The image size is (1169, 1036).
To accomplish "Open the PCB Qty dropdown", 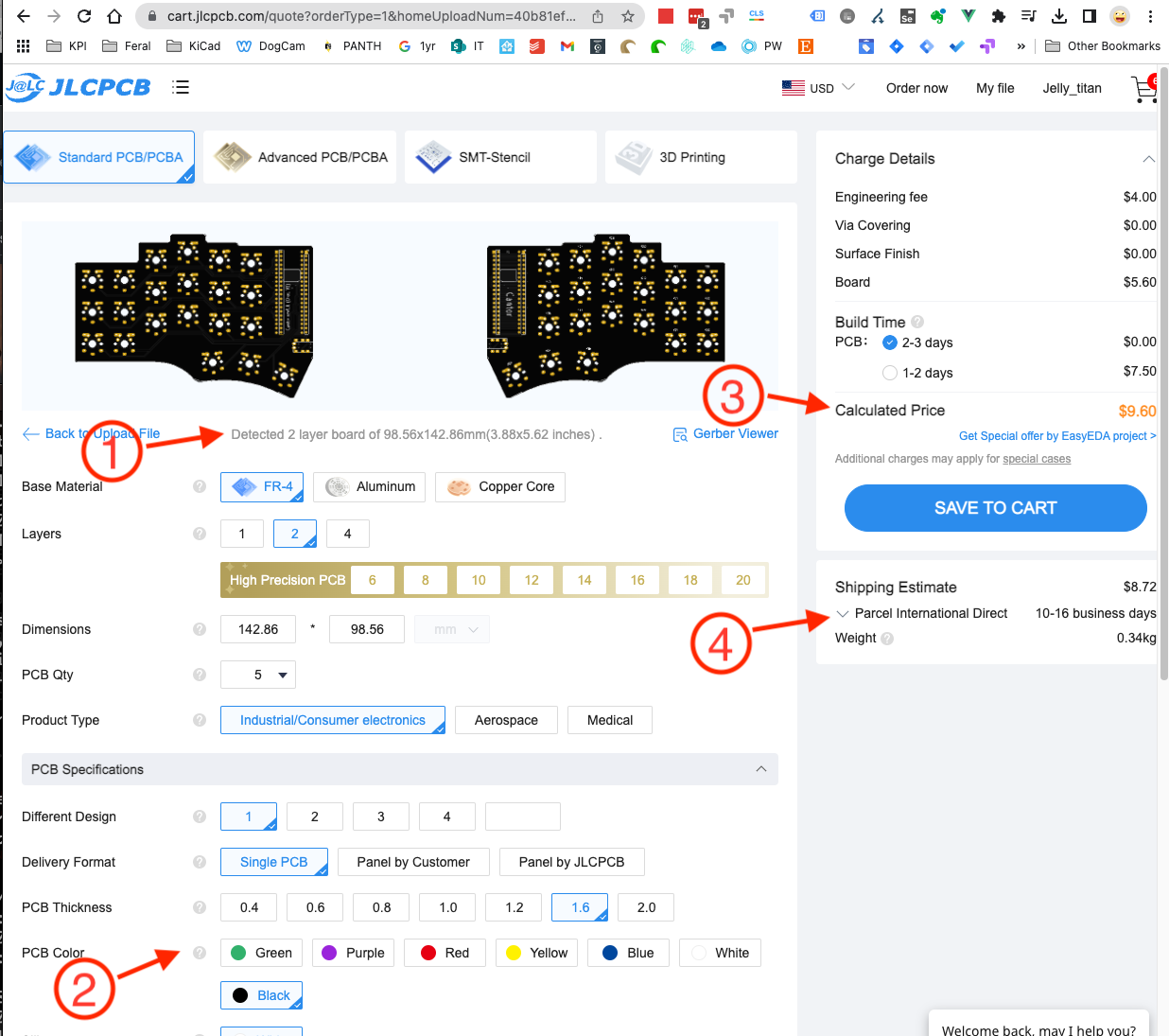I will pyautogui.click(x=258, y=675).
